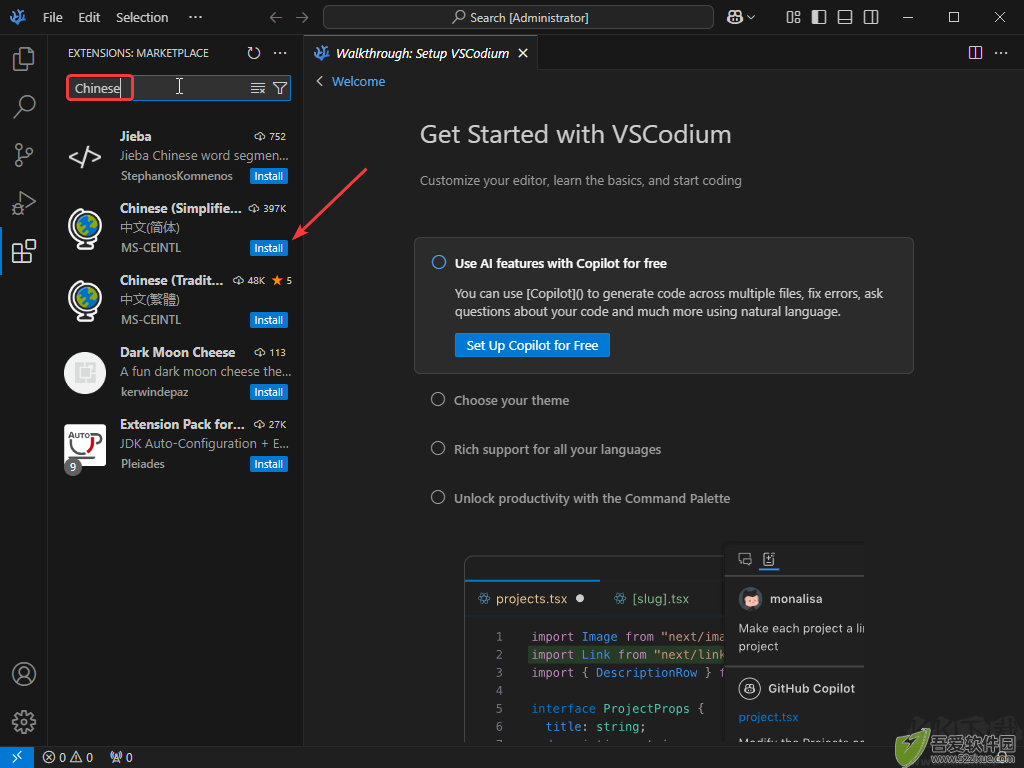1024x768 pixels.
Task: Click the EXTENSIONS: MARKETPLACE panel title
Action: [138, 53]
